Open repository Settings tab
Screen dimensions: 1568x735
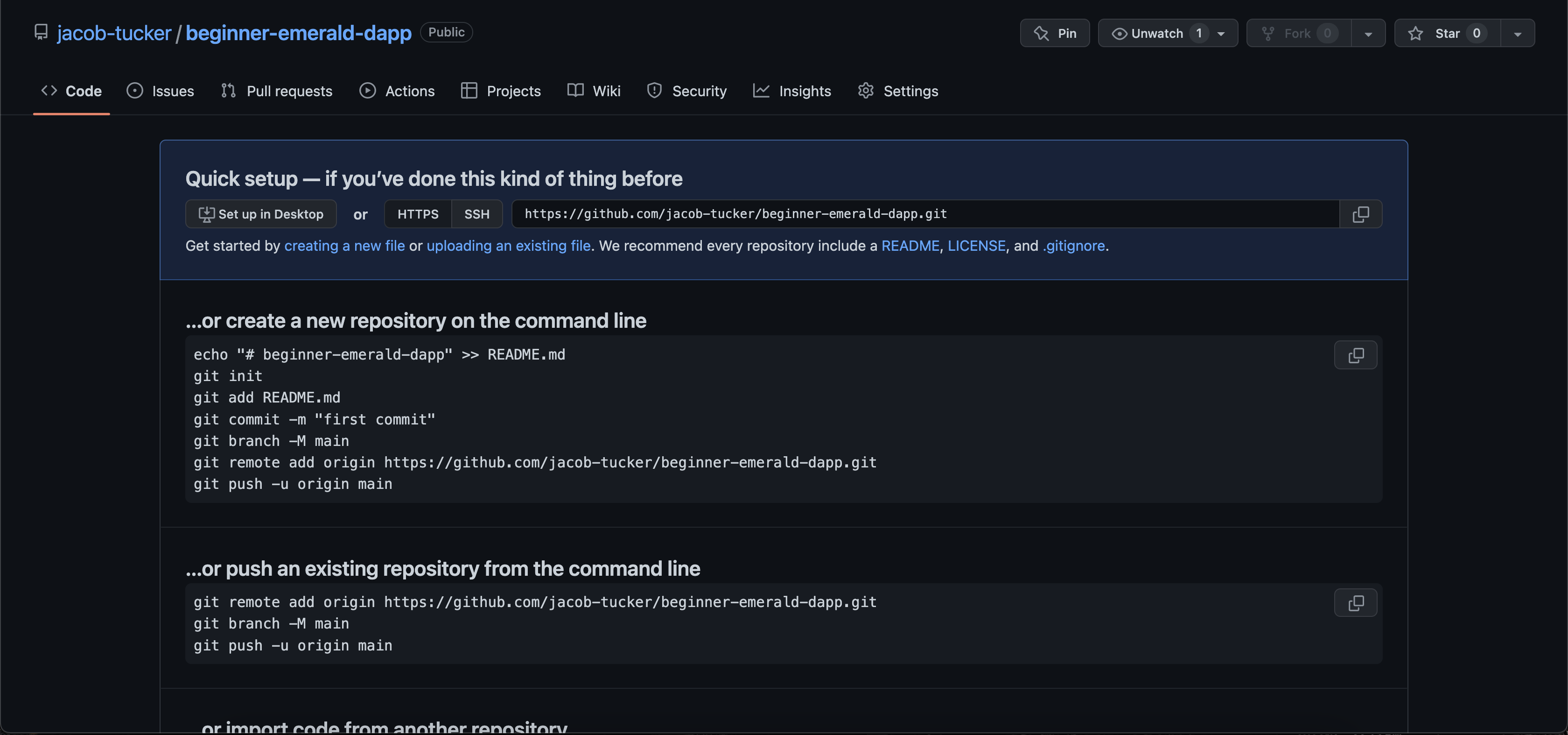click(898, 91)
